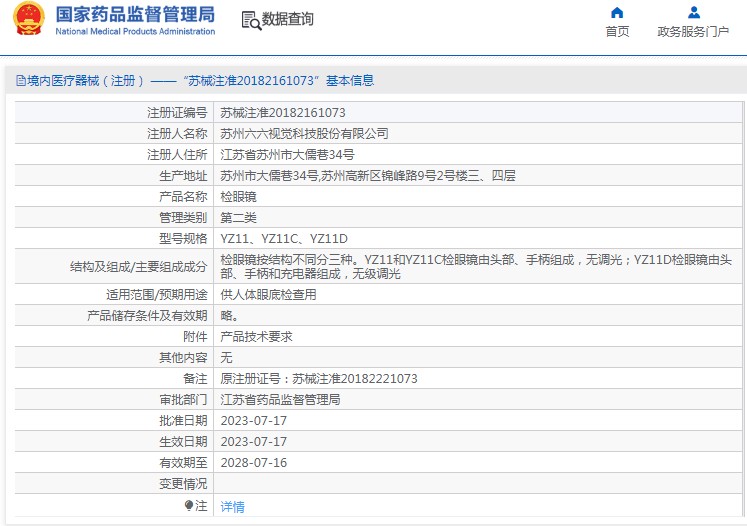Select product name 检眼镜

click(x=238, y=197)
